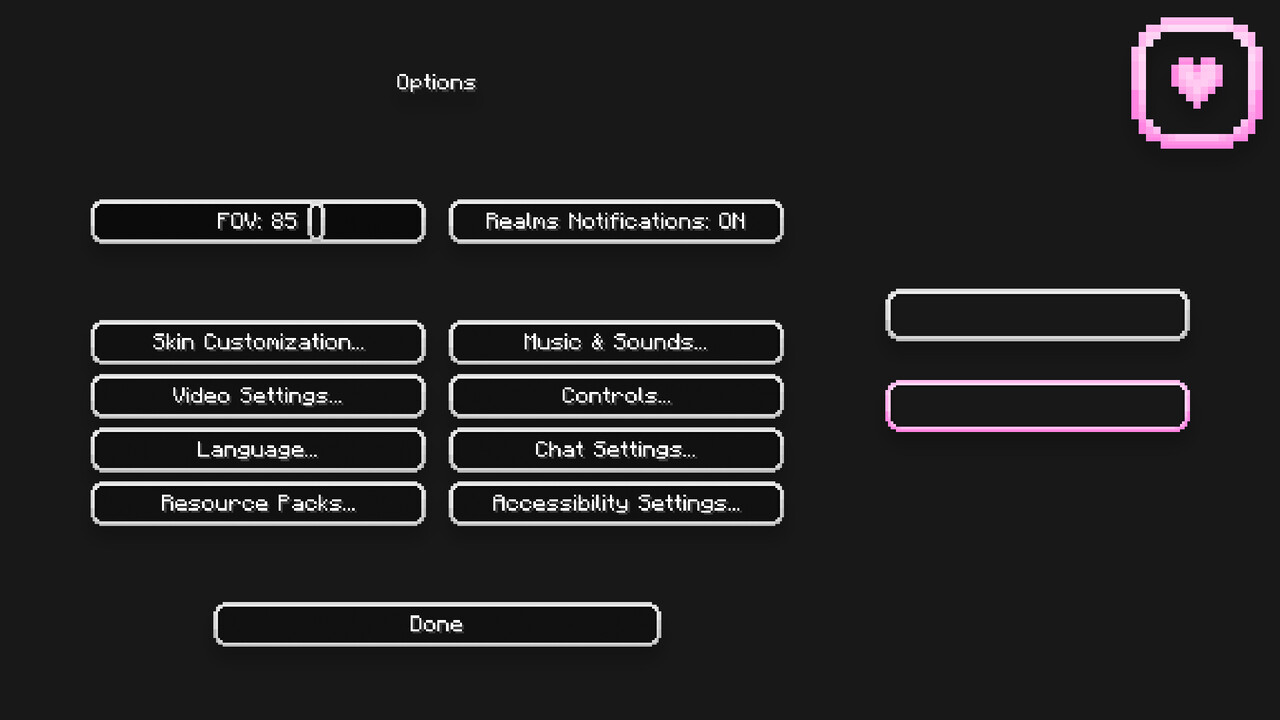Viewport: 1280px width, 720px height.
Task: Open the Controls menu
Action: (x=615, y=396)
